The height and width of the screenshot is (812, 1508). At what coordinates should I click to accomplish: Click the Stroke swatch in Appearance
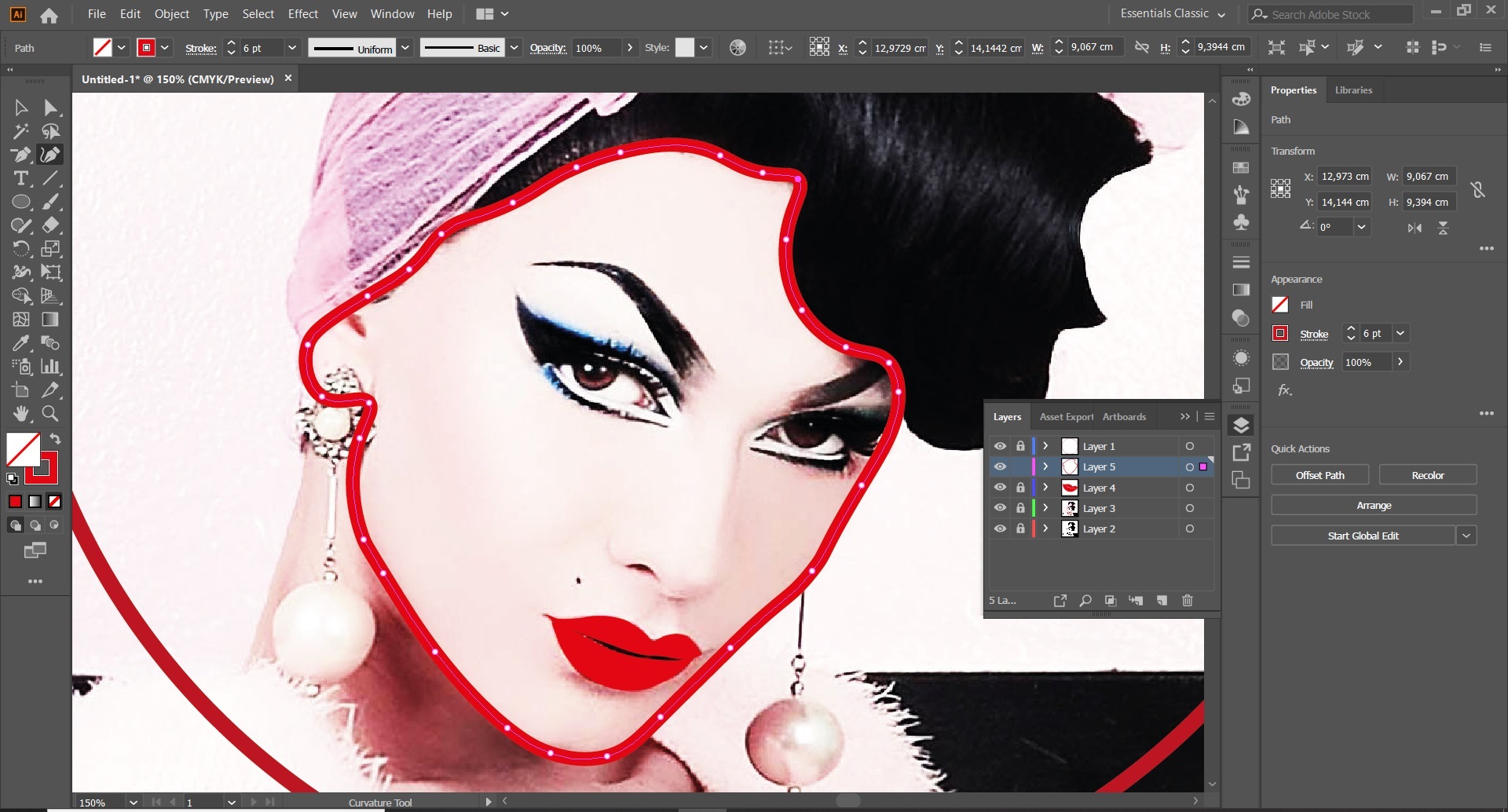[1280, 334]
